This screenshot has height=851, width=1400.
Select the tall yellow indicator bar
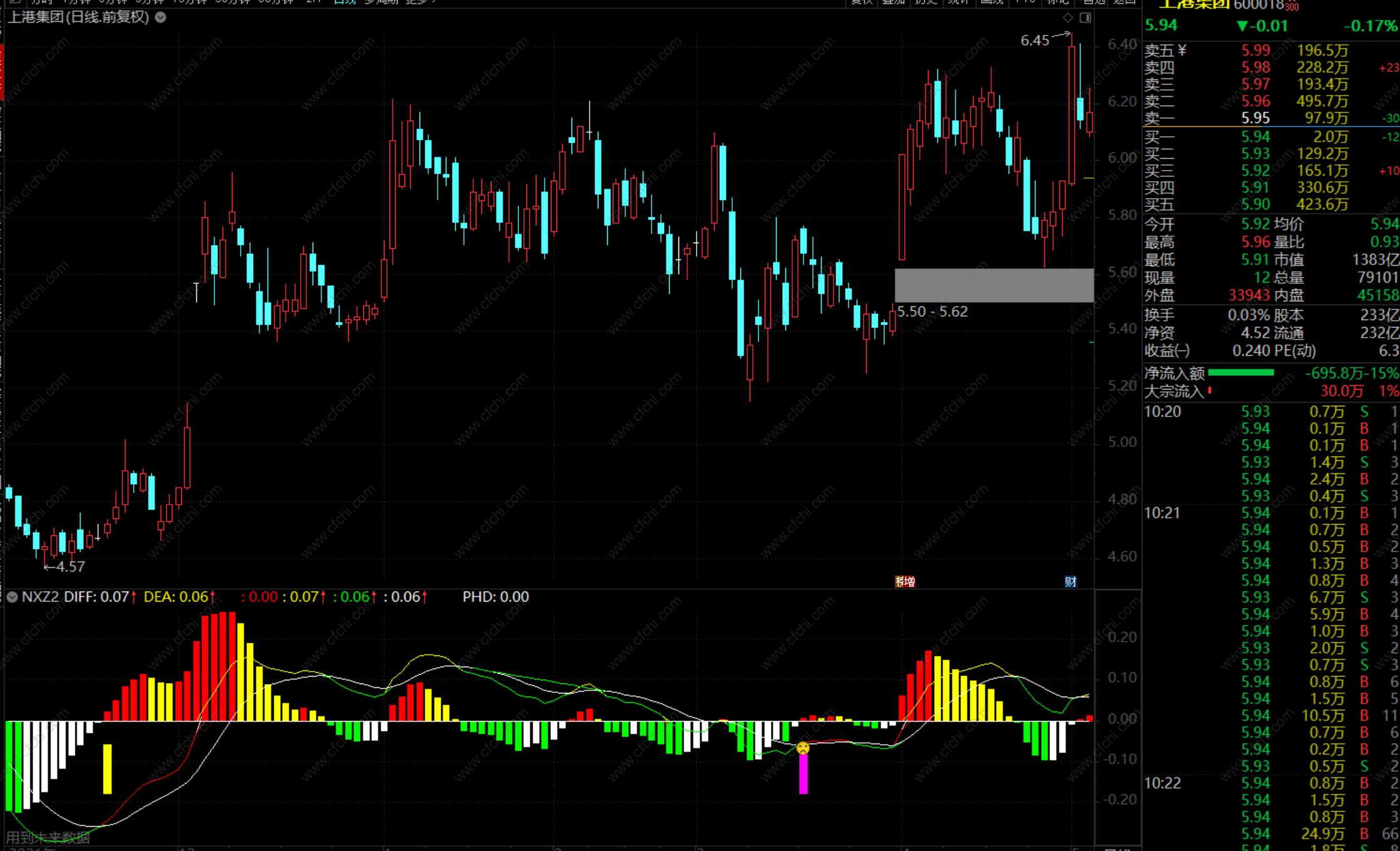(x=108, y=768)
